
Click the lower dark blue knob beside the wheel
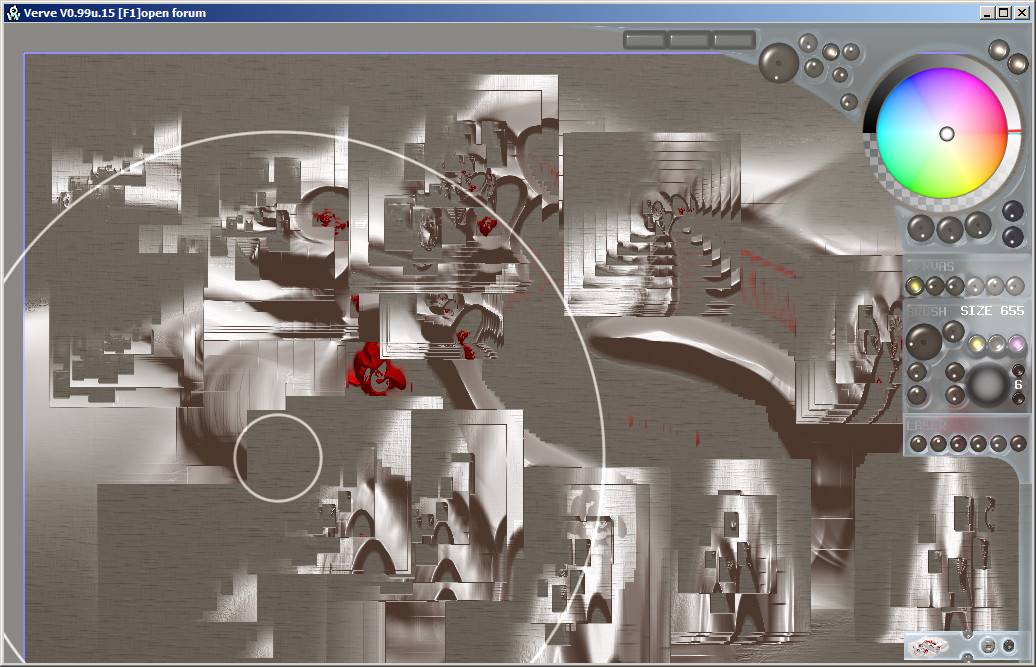pyautogui.click(x=1013, y=236)
